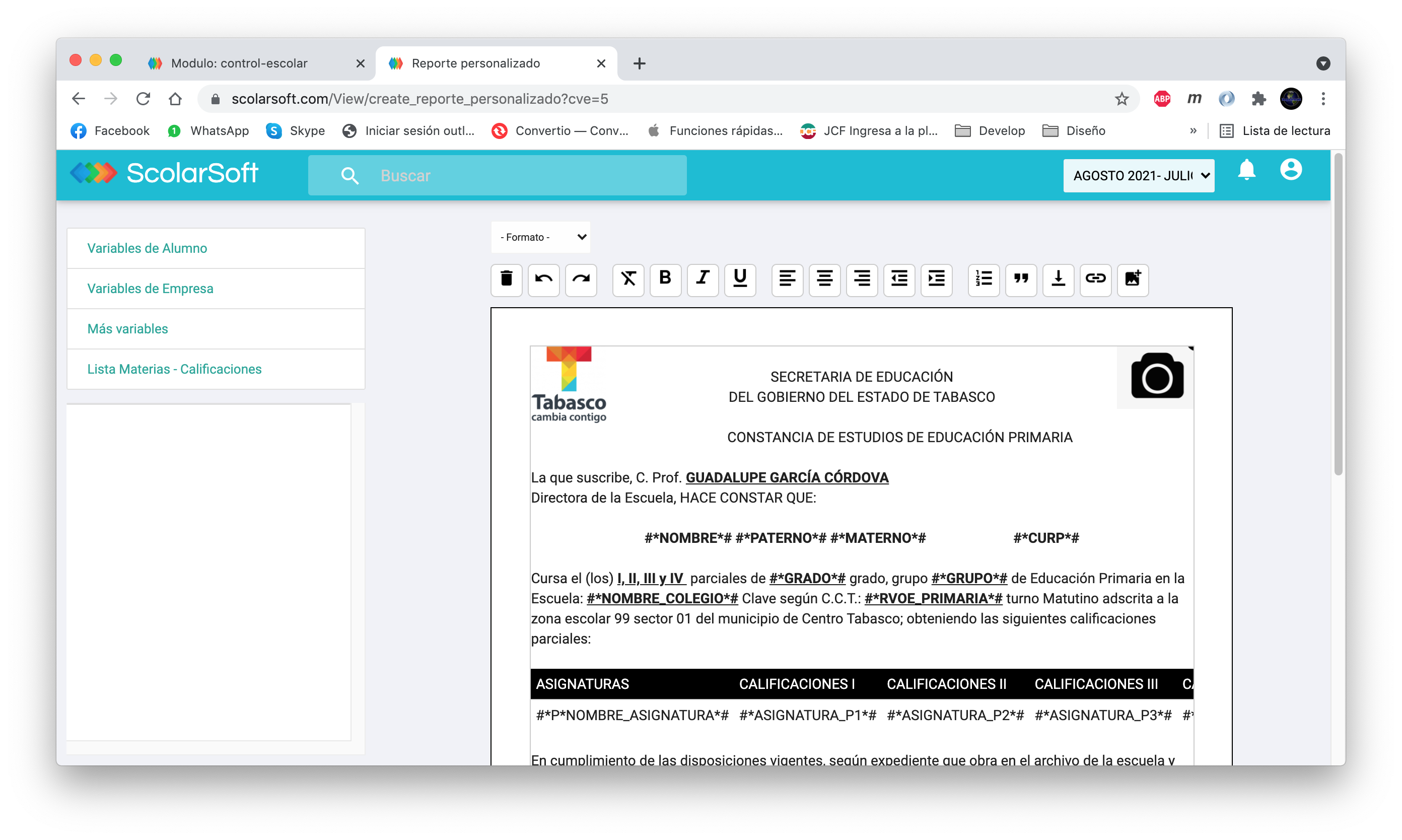Open the Chrome profile avatar
Screen dimensions: 1402x840
click(1291, 99)
